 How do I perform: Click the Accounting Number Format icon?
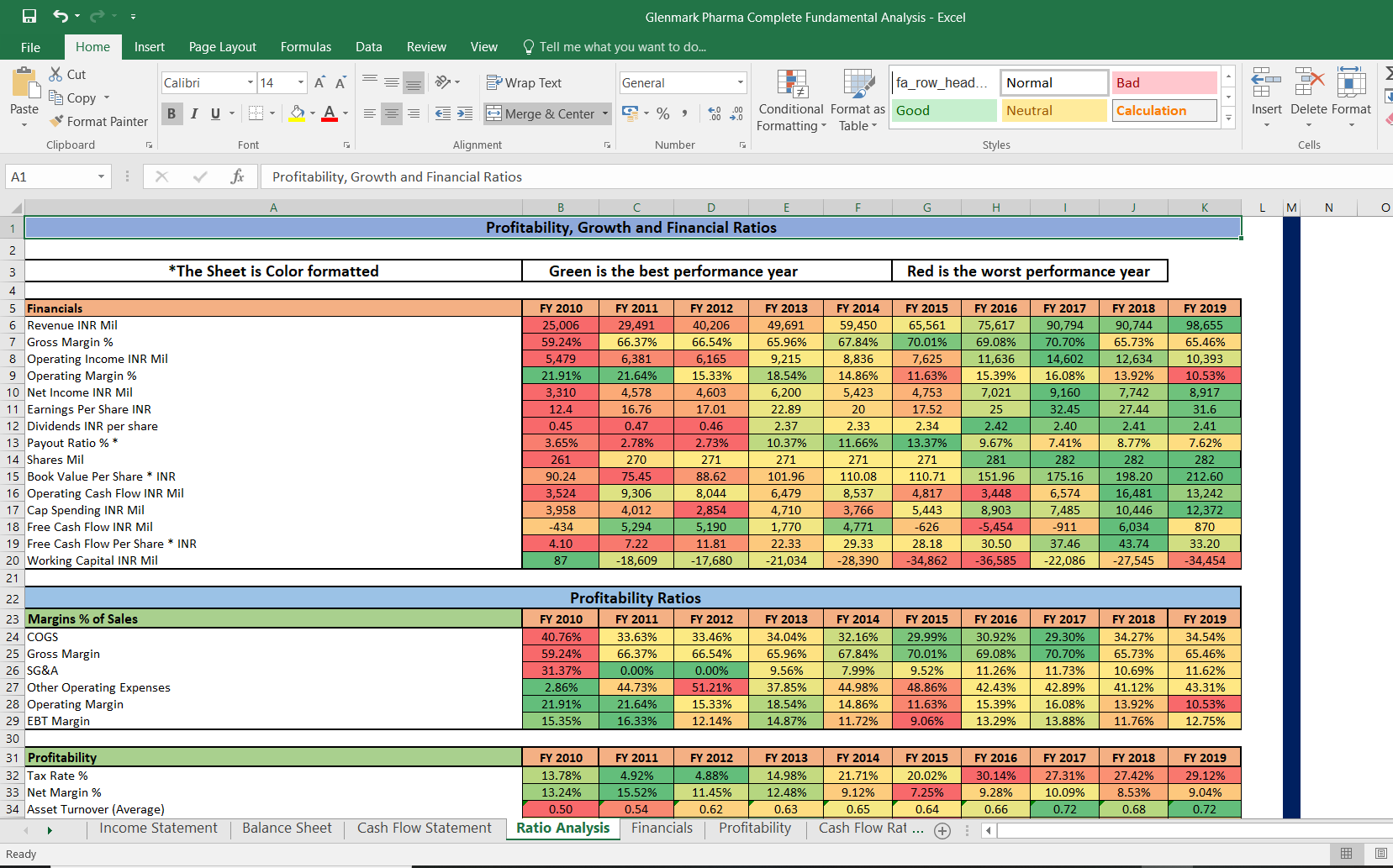click(x=630, y=113)
